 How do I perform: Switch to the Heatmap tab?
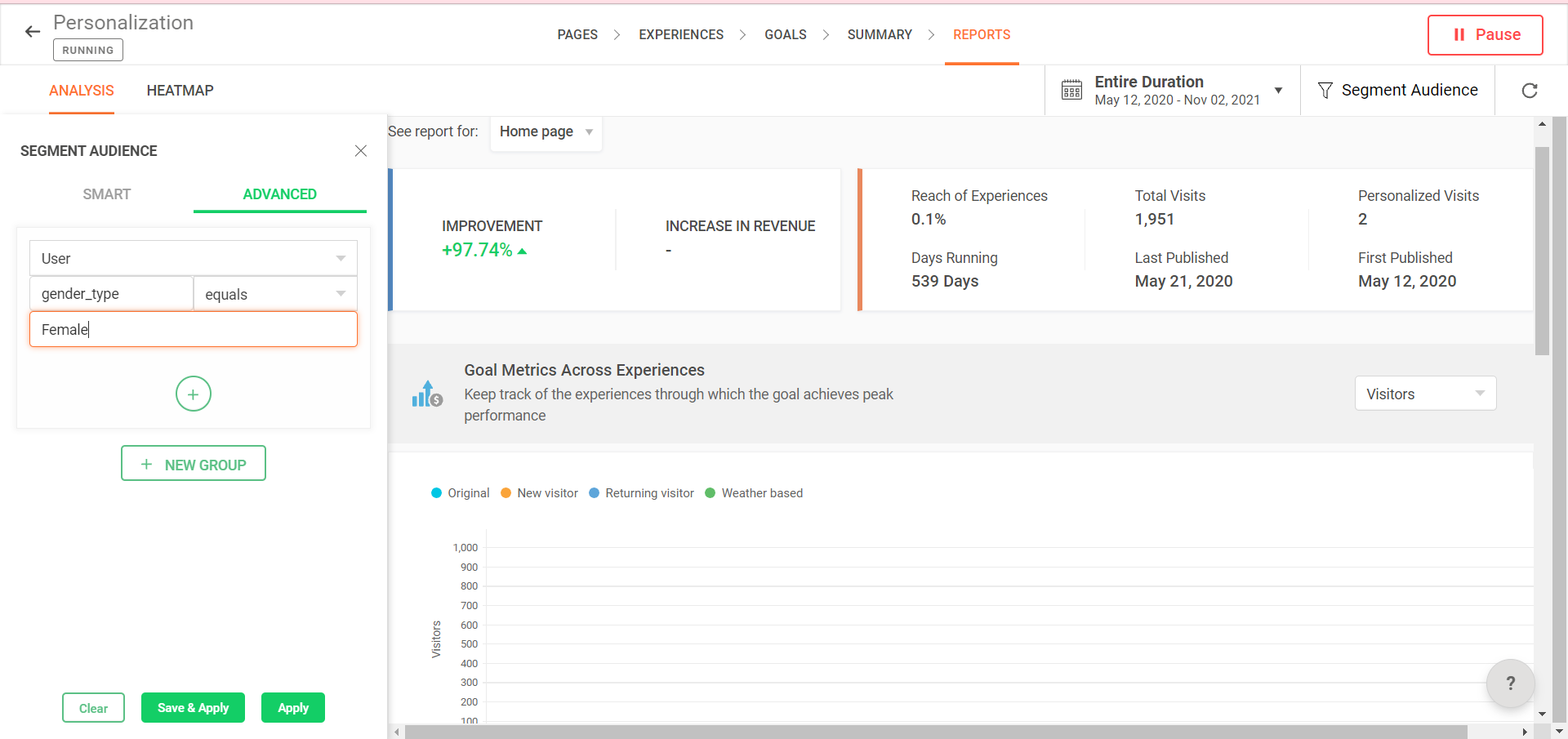pyautogui.click(x=180, y=91)
